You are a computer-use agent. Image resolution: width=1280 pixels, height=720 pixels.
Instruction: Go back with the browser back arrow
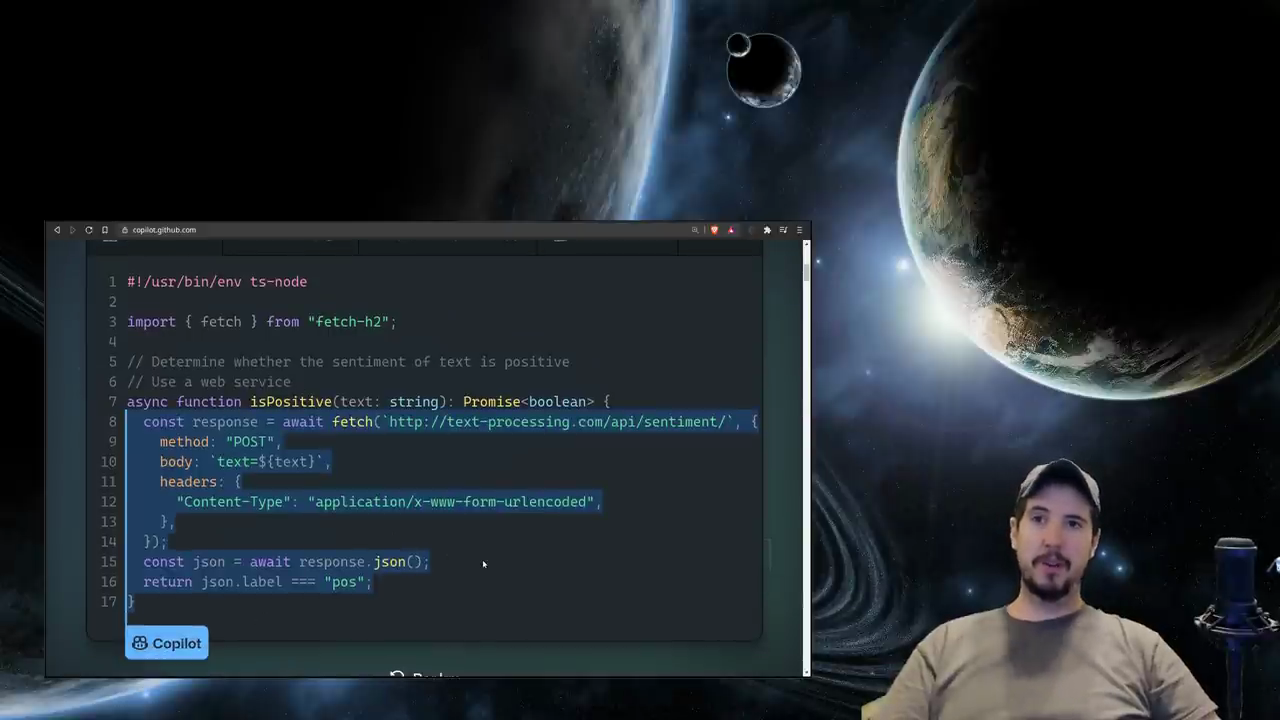point(57,230)
